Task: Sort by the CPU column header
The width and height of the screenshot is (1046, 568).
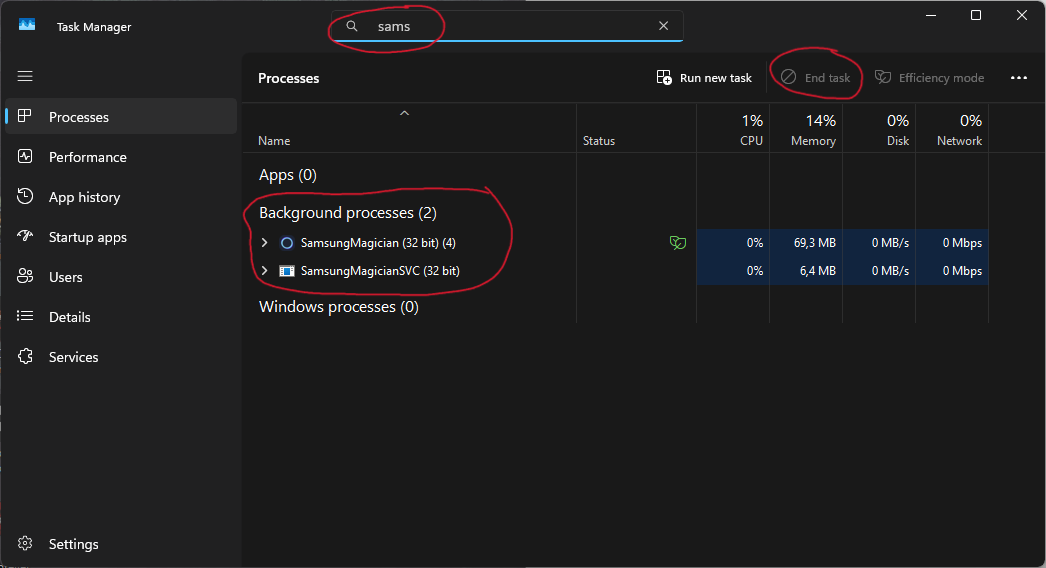Action: coord(733,129)
